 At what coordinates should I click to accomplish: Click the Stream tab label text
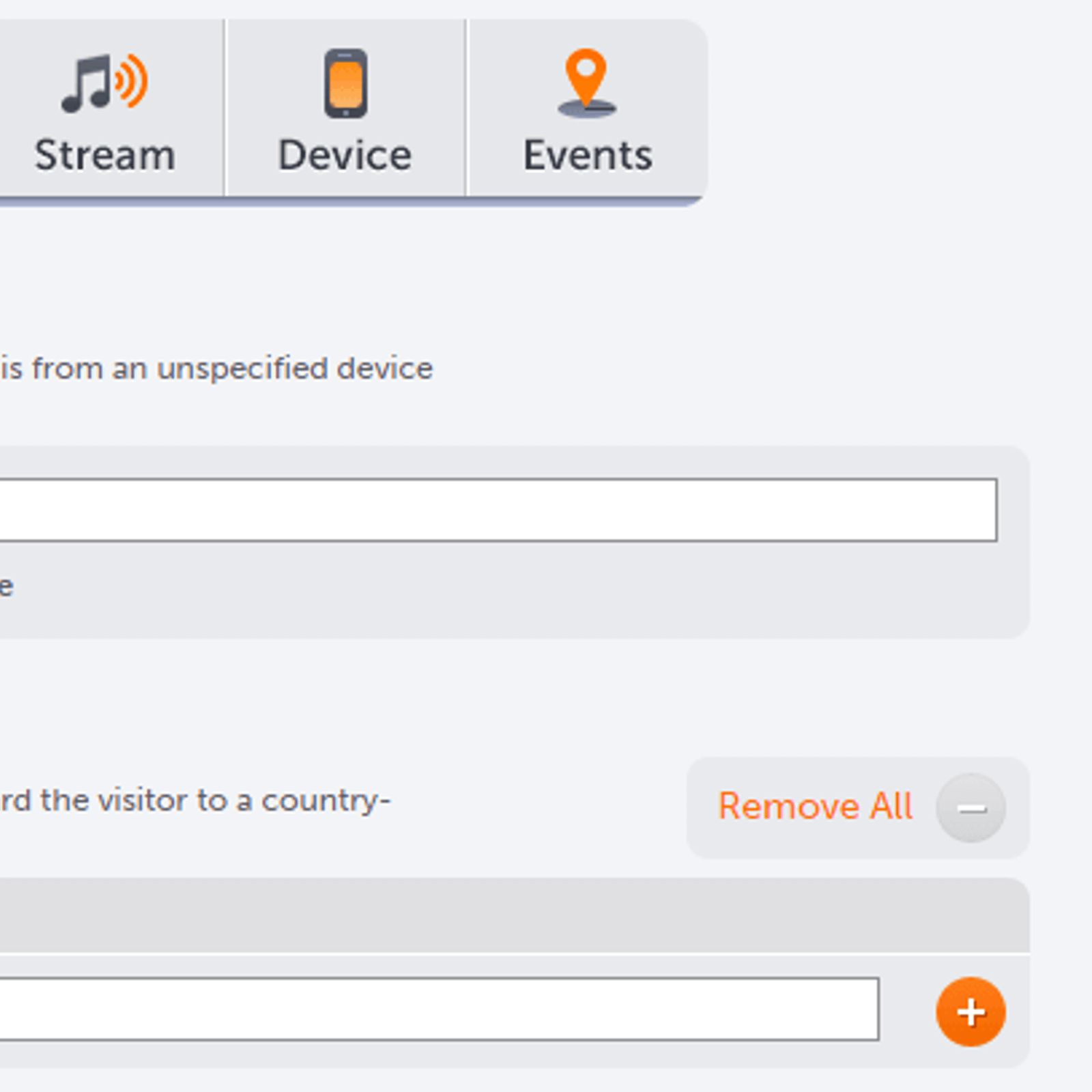point(105,156)
